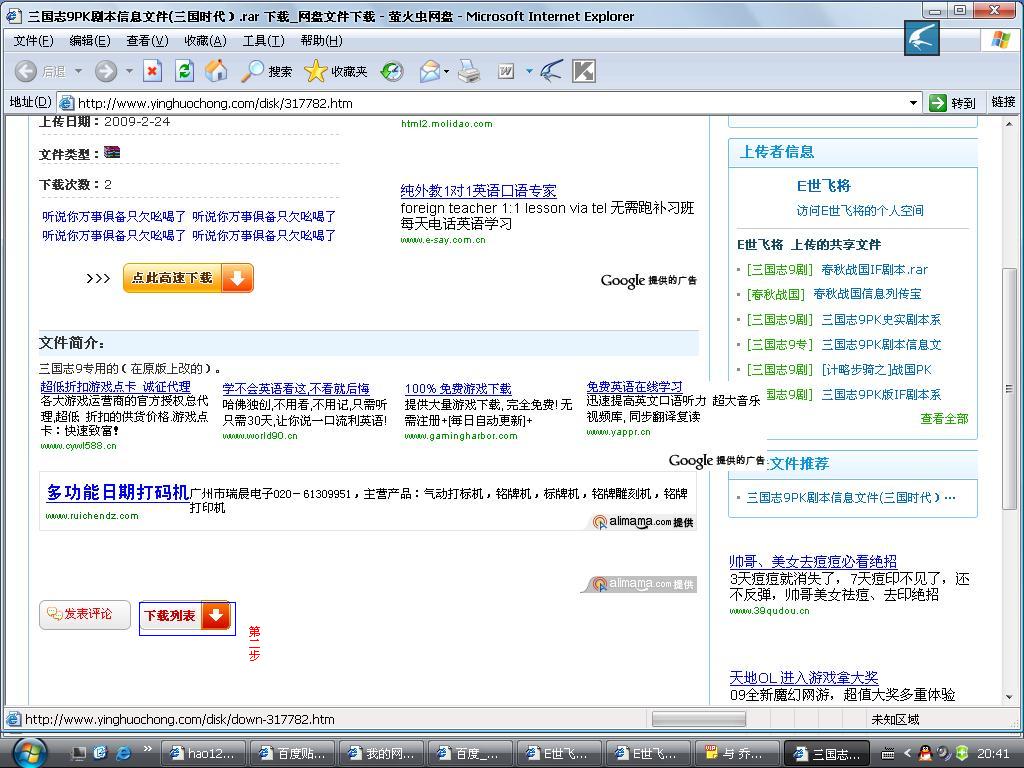Open Windows Start orb
Image resolution: width=1024 pixels, height=768 pixels.
(28, 752)
